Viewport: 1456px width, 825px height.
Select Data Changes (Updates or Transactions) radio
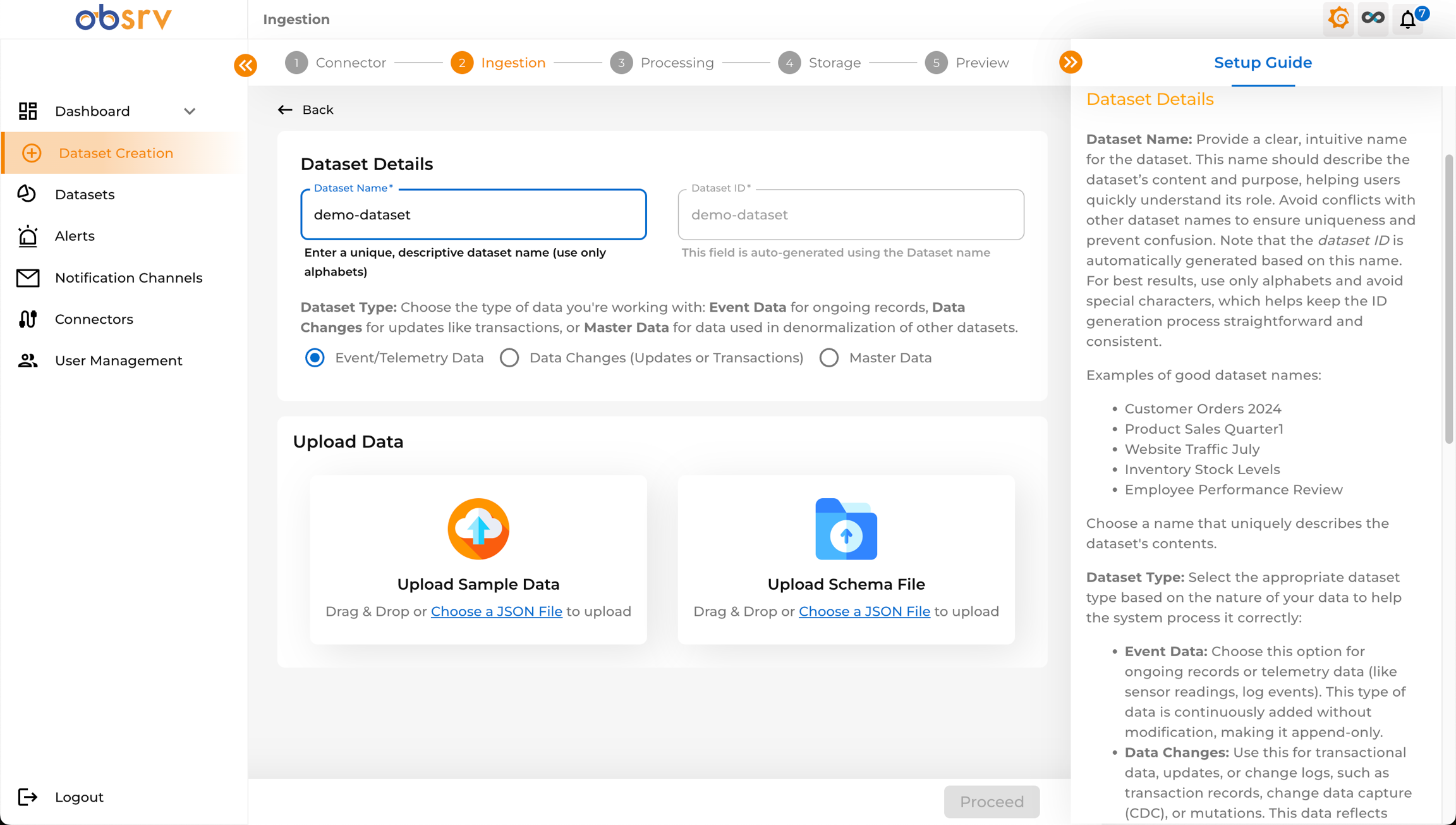point(509,358)
